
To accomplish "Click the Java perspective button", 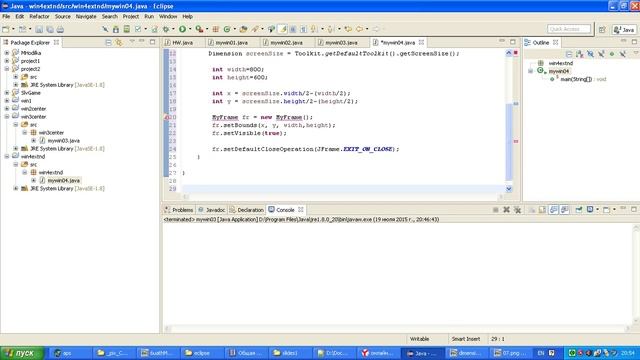I will (x=624, y=29).
